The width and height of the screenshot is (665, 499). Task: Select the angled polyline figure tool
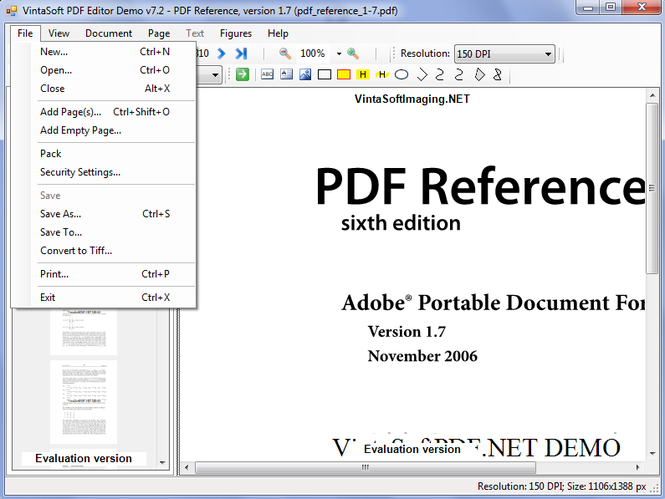click(x=422, y=75)
